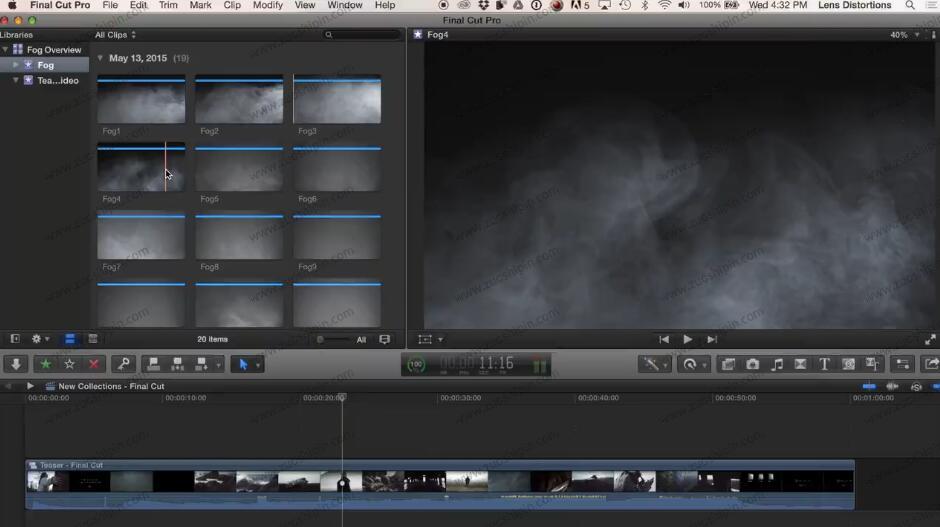Open the Keyword Editor key icon
This screenshot has width=940, height=527.
123,364
